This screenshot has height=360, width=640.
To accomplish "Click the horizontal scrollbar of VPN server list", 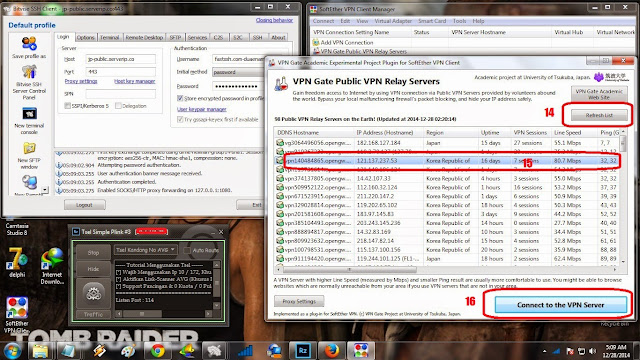I will [x=349, y=269].
